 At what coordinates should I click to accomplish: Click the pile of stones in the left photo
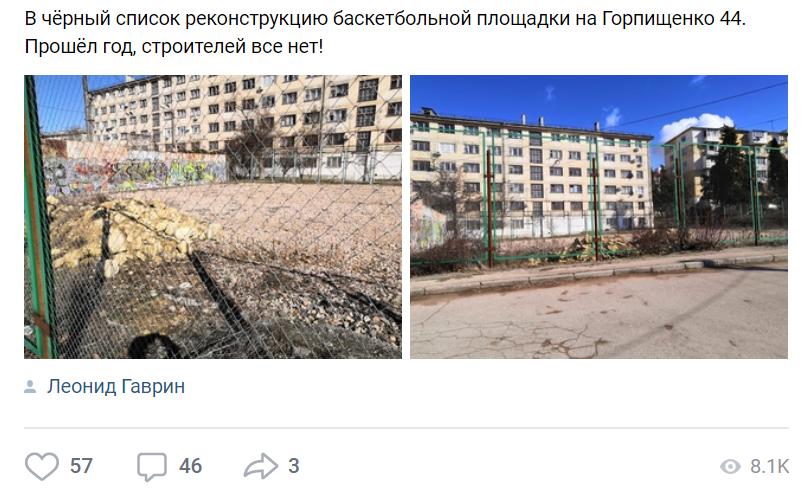[128, 233]
